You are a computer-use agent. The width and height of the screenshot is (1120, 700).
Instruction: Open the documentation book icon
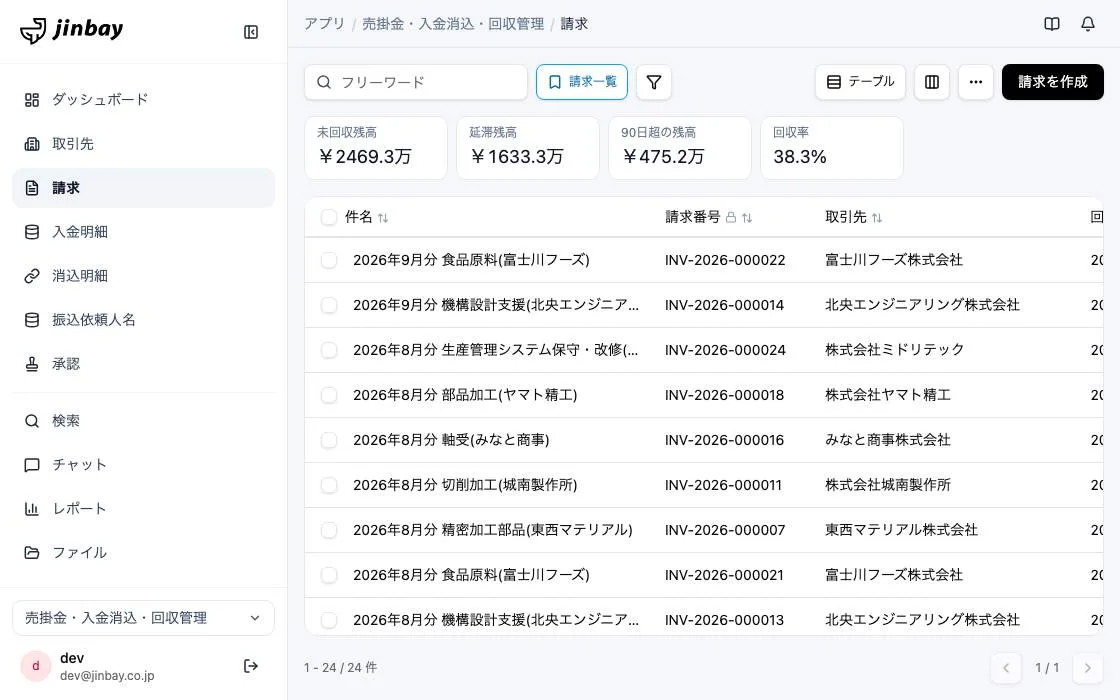coord(1051,24)
